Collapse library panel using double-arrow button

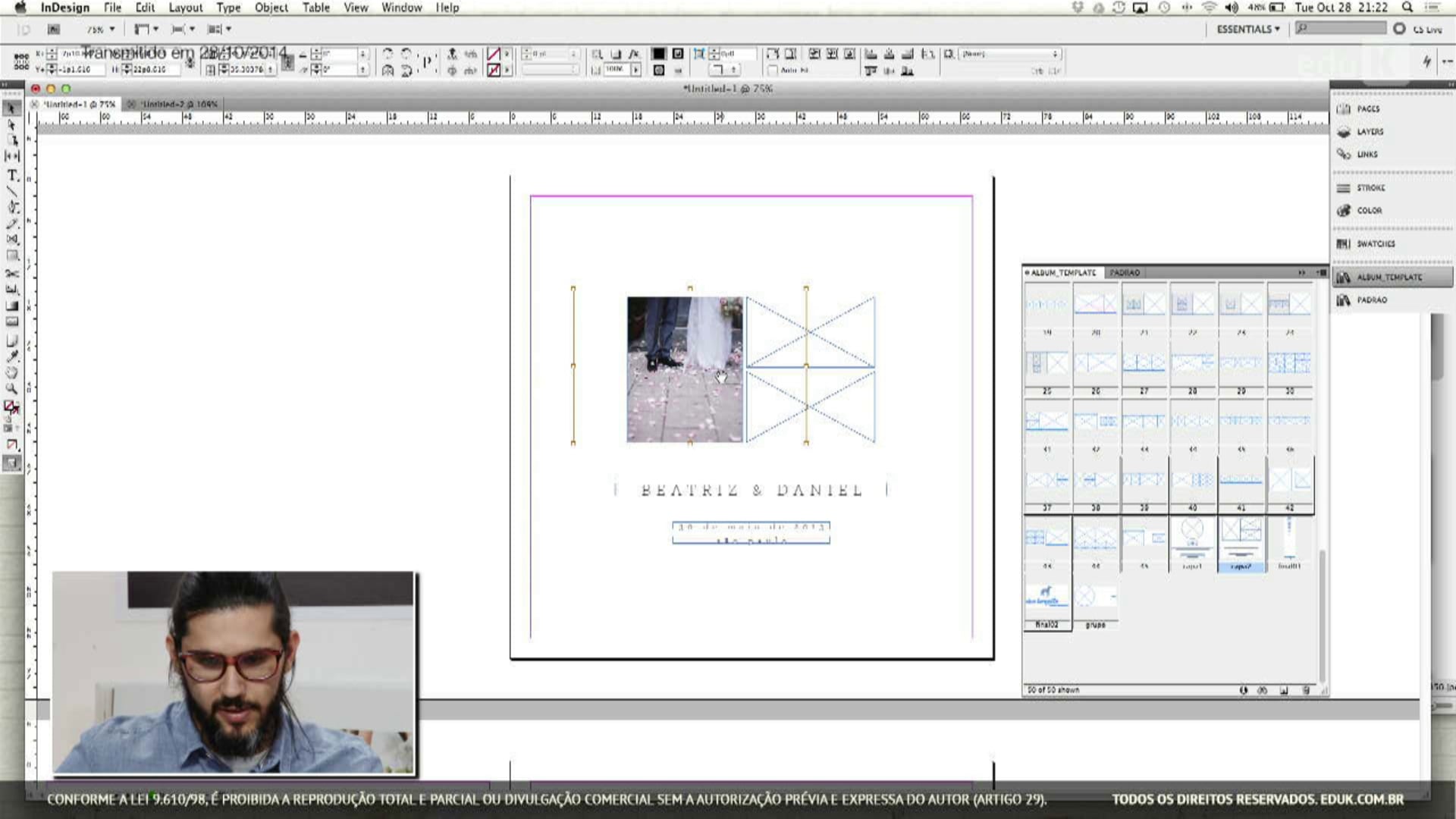pos(1301,272)
